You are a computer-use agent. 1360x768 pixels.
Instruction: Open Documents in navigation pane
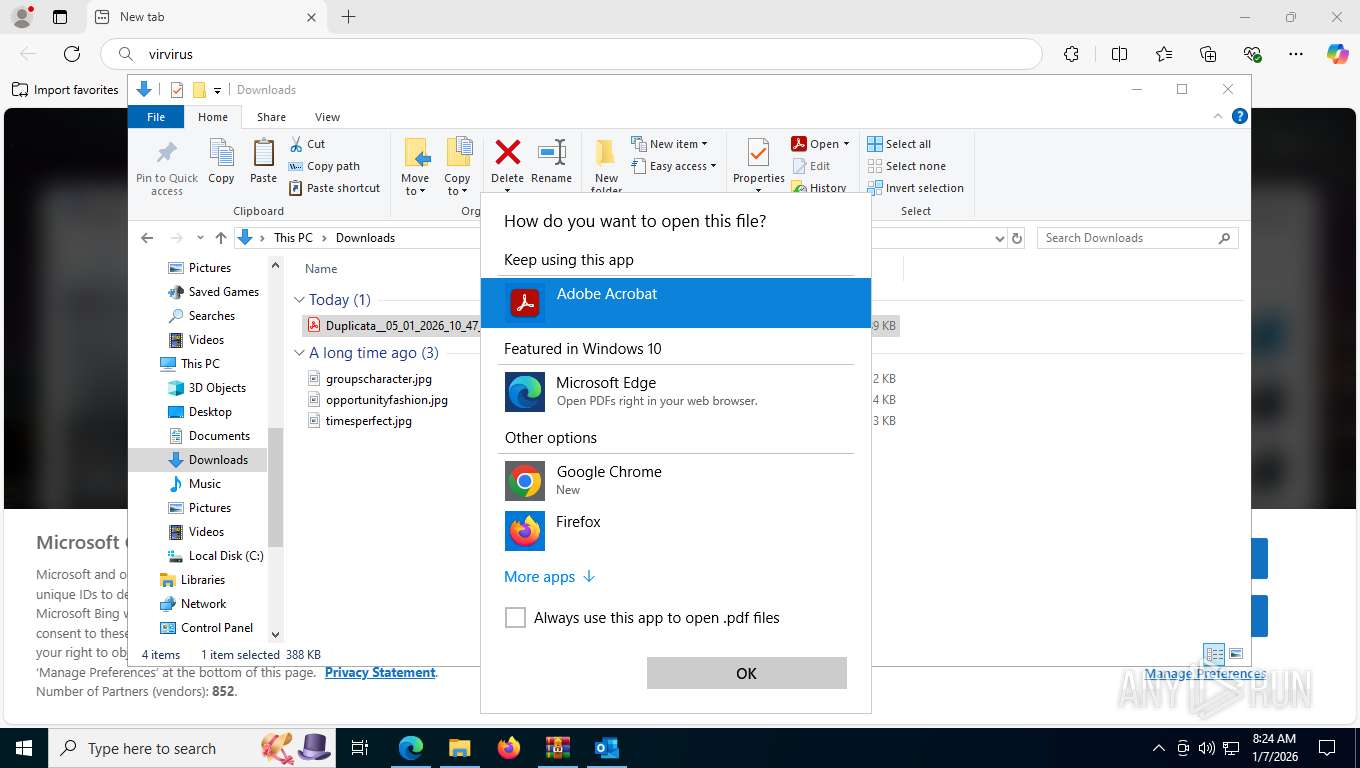[x=208, y=436]
